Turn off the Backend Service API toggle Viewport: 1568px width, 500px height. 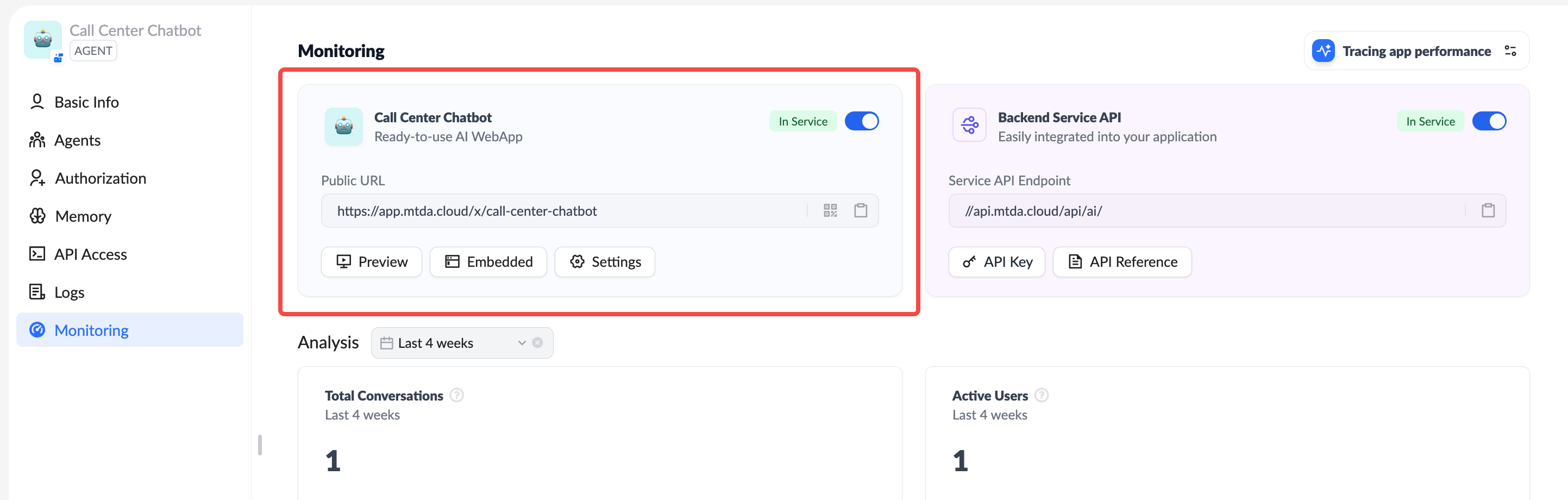pos(1489,121)
